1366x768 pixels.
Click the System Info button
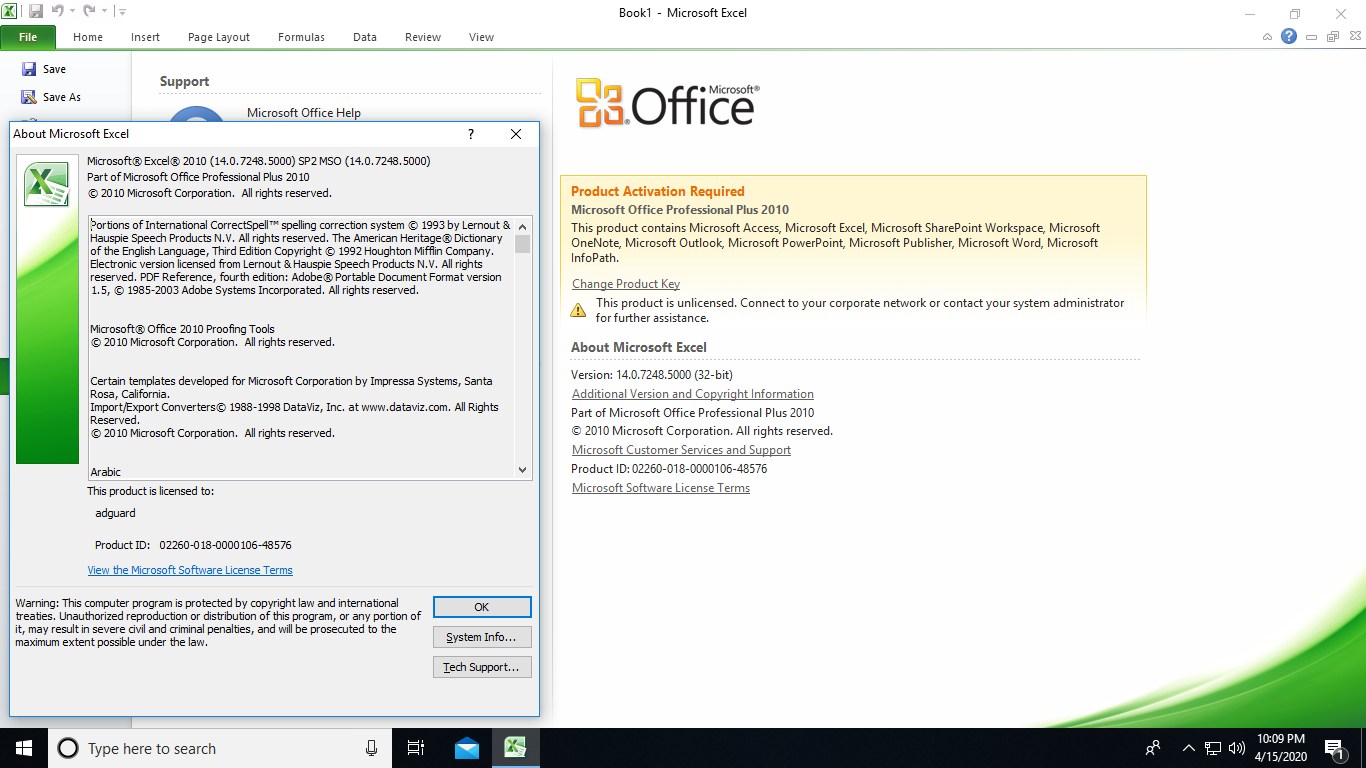tap(482, 637)
